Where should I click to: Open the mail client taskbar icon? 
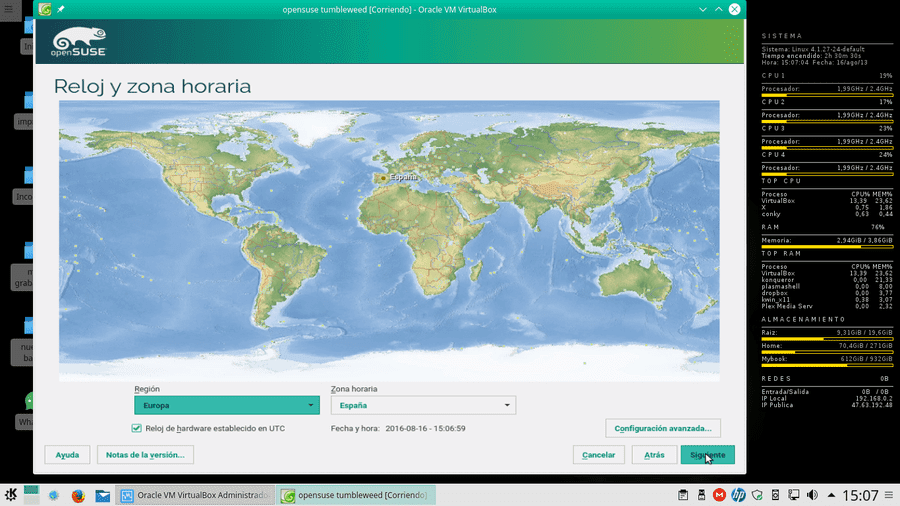(103, 495)
